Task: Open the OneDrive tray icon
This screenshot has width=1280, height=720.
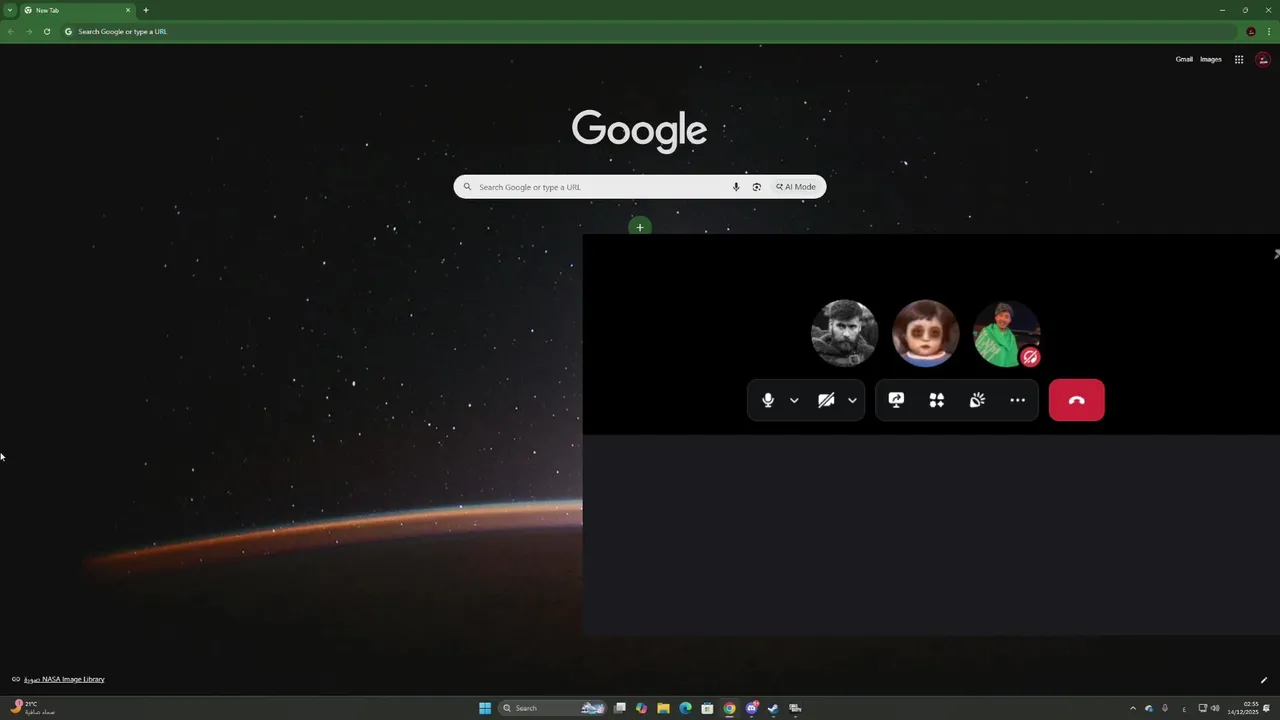Action: pyautogui.click(x=1149, y=708)
